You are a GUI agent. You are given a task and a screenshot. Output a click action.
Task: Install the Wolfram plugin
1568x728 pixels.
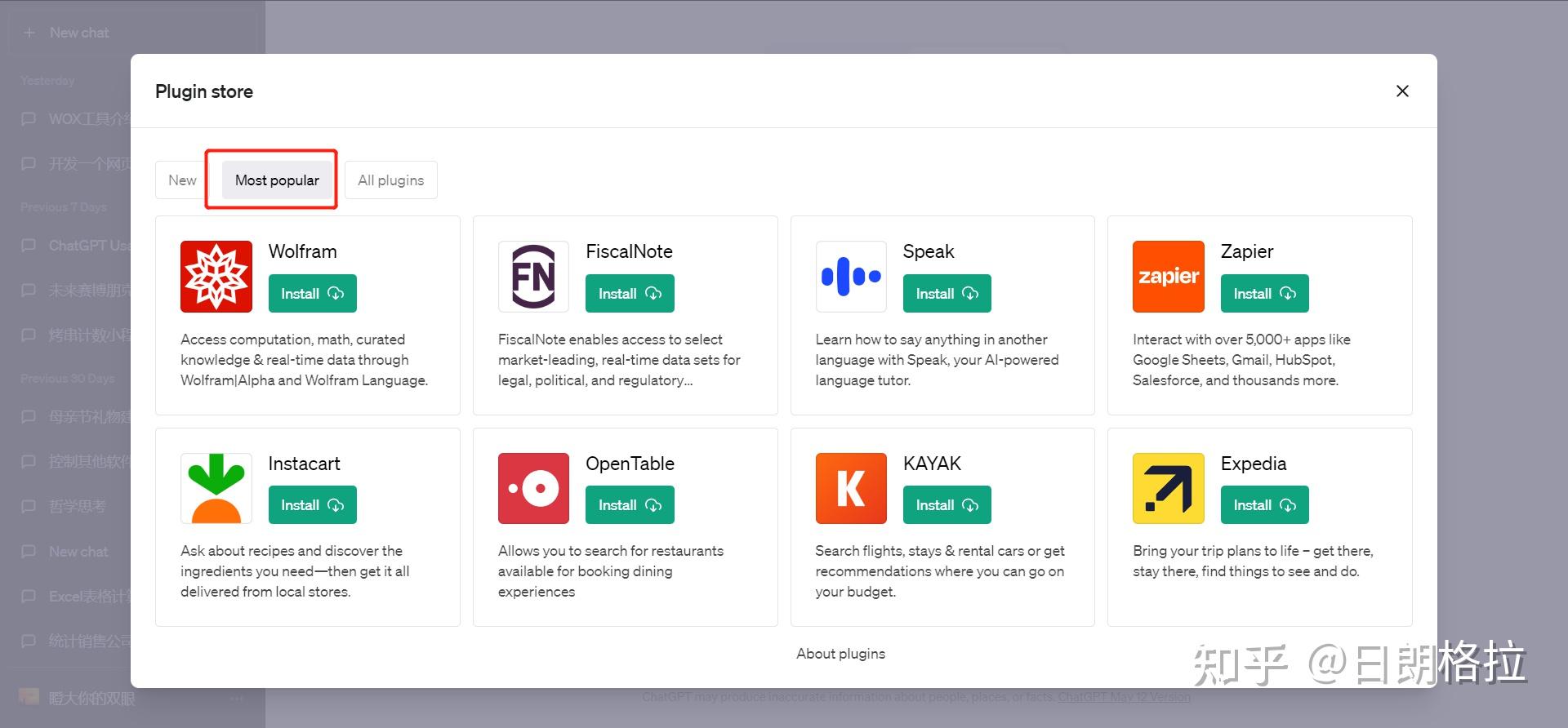pos(313,294)
